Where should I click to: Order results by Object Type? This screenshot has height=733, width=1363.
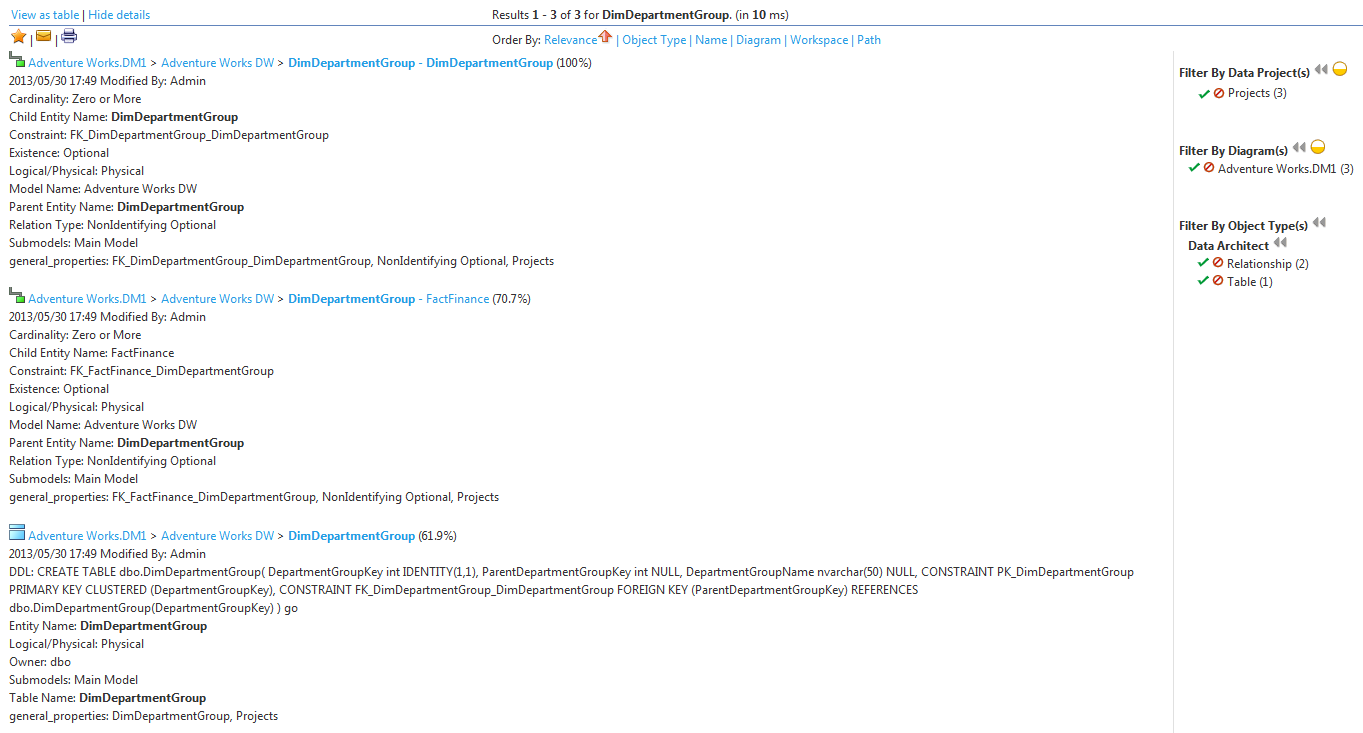(654, 40)
